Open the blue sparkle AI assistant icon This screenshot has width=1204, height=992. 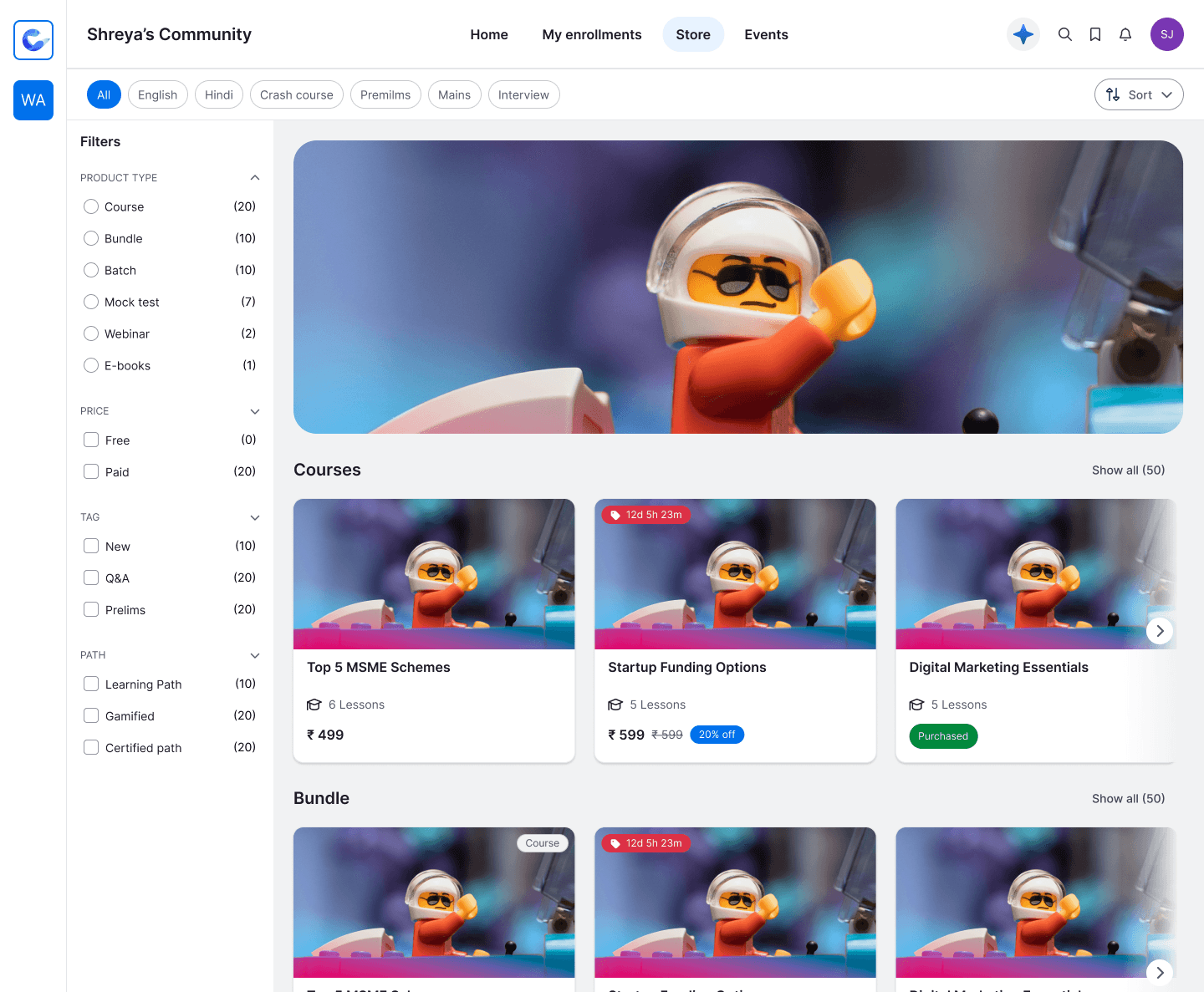tap(1023, 34)
